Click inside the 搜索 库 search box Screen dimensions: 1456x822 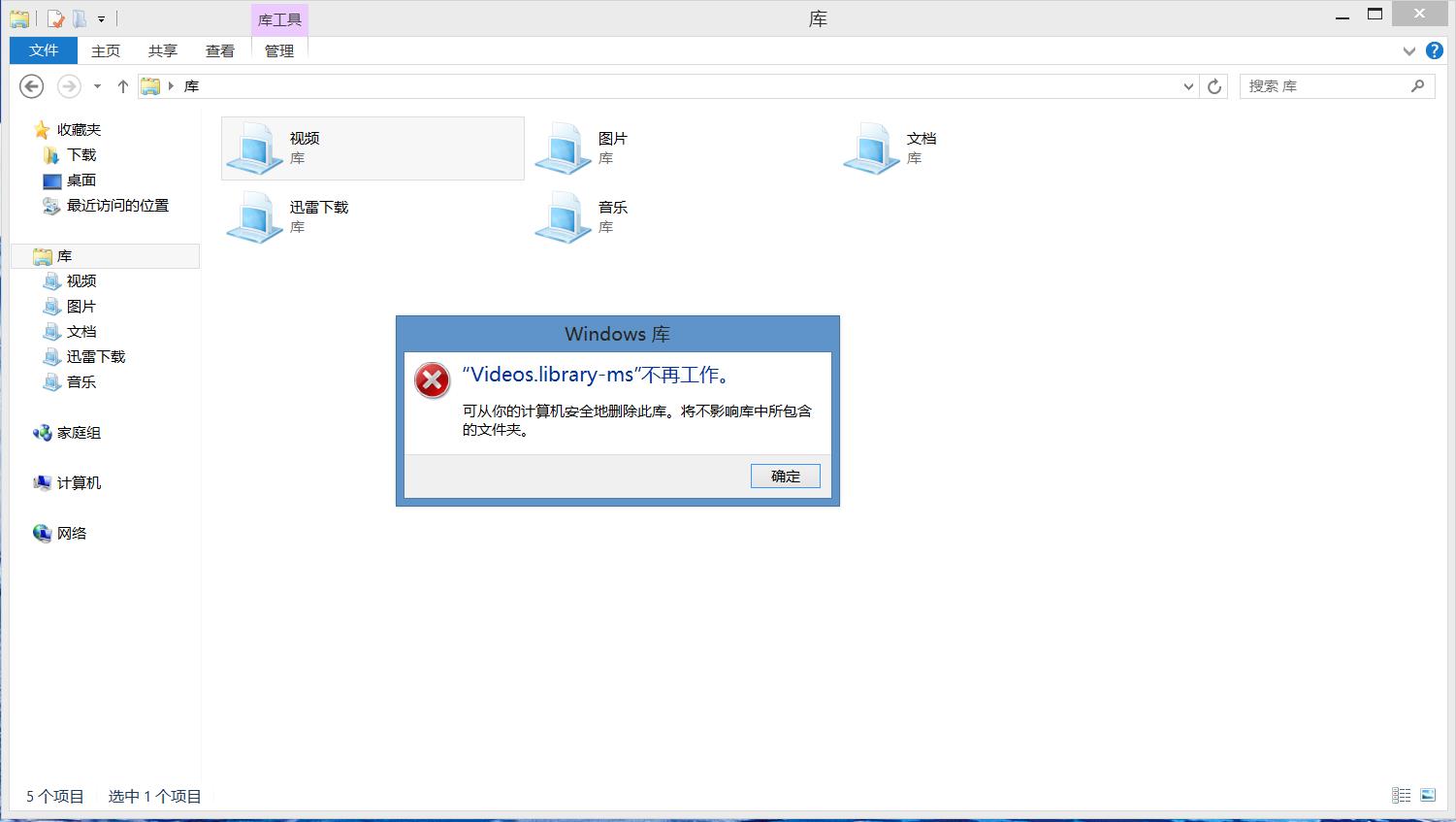1329,85
